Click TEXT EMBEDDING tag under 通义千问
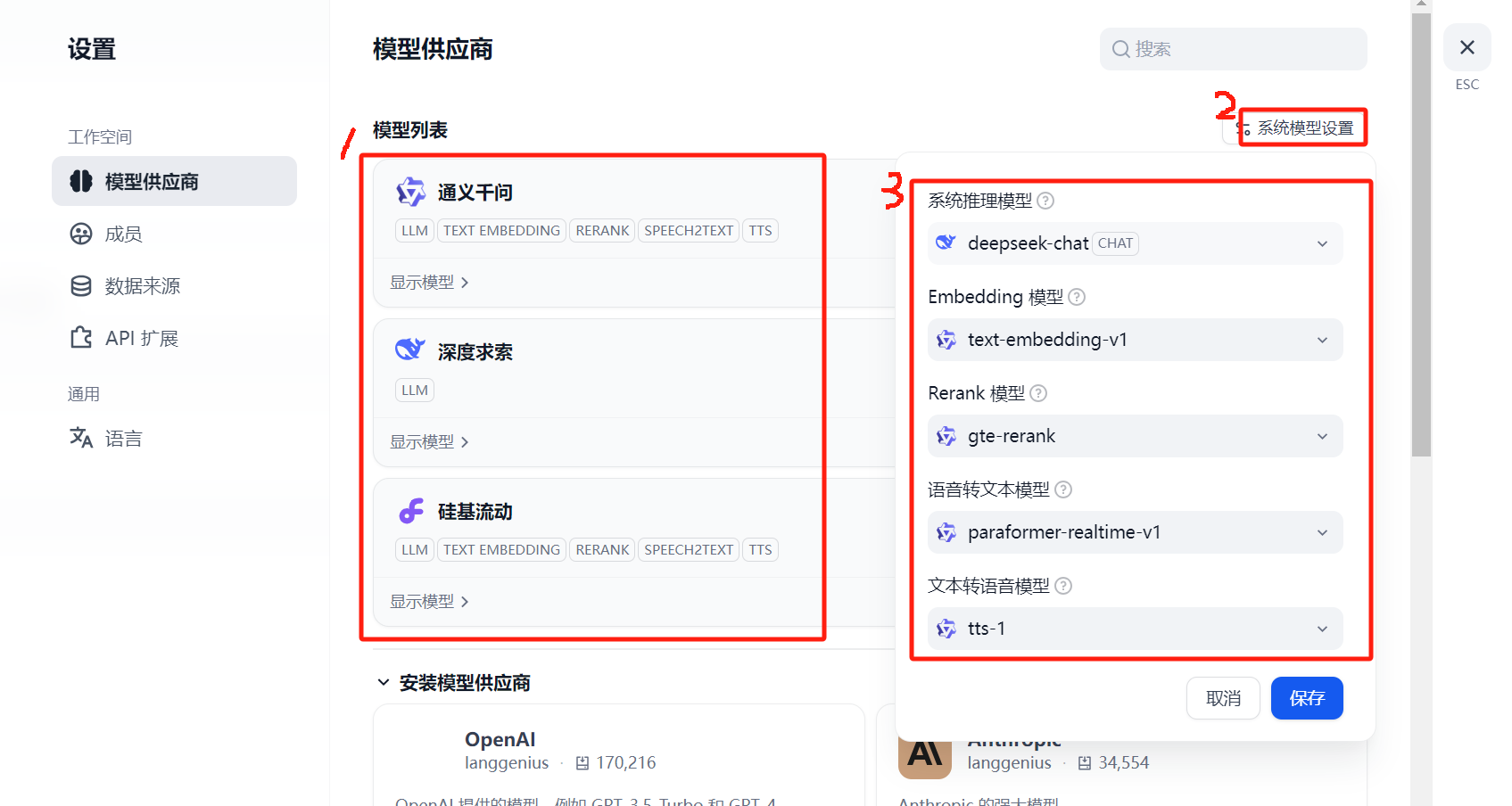This screenshot has height=806, width=1512. click(501, 230)
